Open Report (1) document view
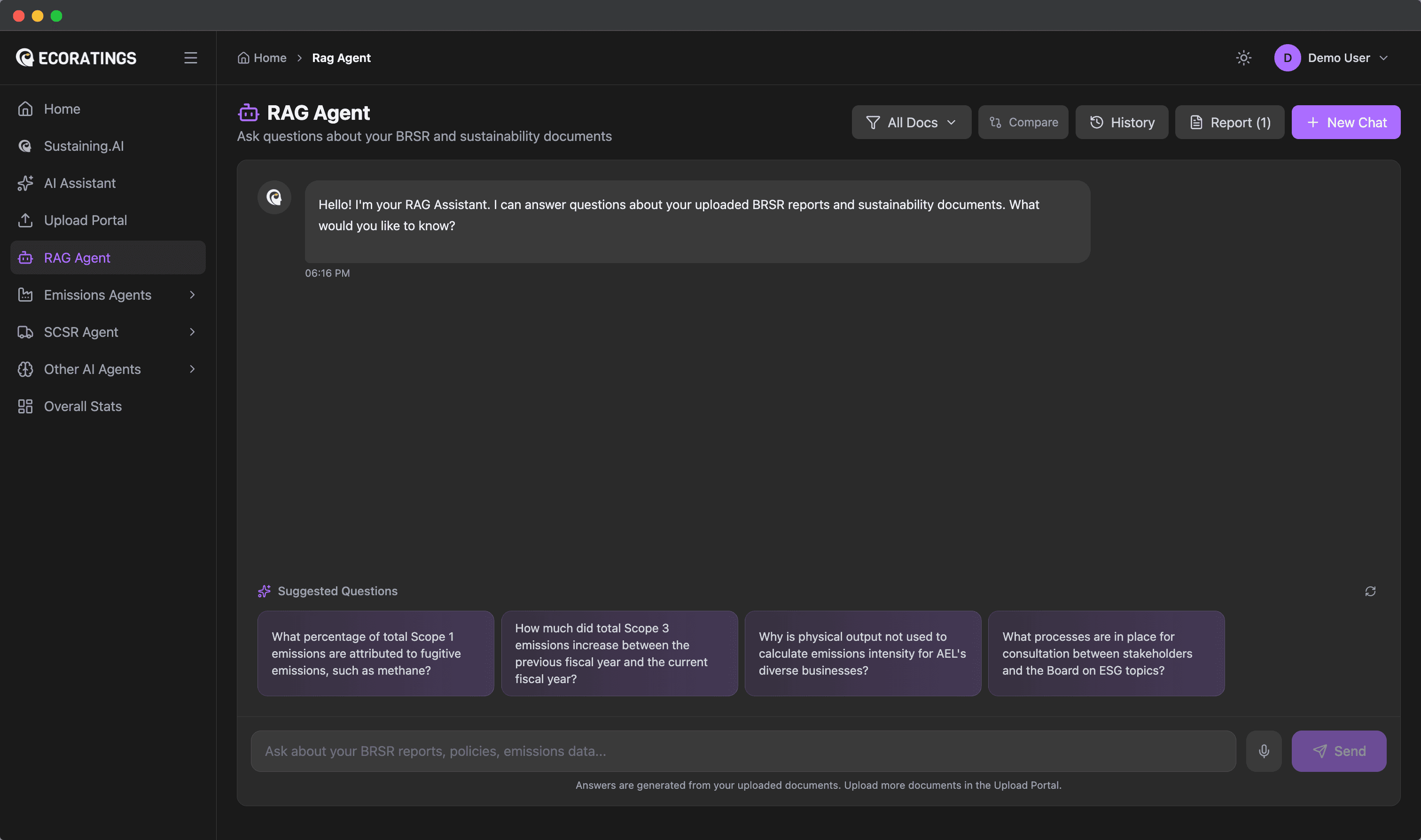This screenshot has width=1421, height=840. click(1230, 122)
